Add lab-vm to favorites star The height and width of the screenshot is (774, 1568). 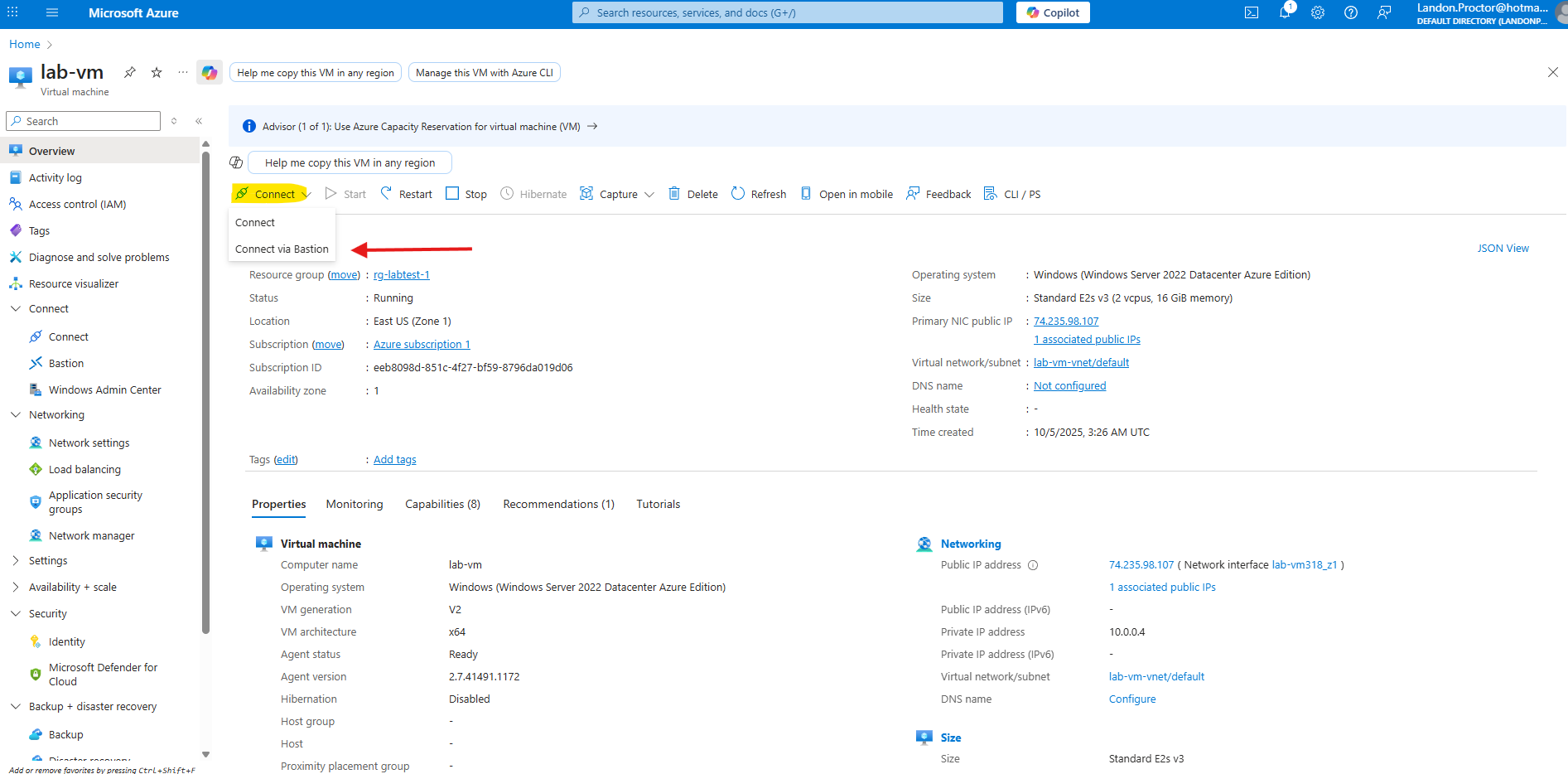coord(157,72)
